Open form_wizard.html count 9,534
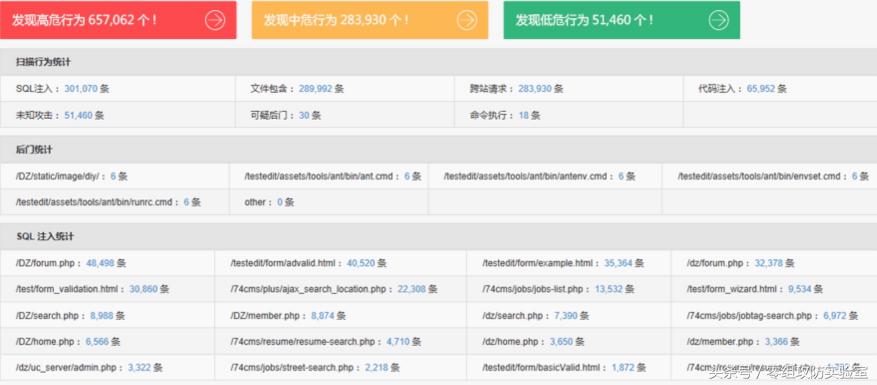877x385 pixels. tap(799, 289)
